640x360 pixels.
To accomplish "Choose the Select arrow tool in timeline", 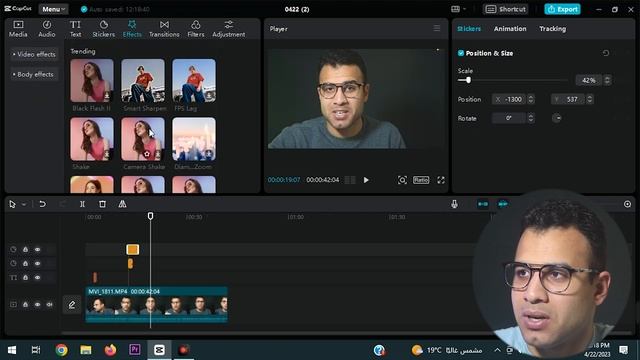I will tap(12, 204).
